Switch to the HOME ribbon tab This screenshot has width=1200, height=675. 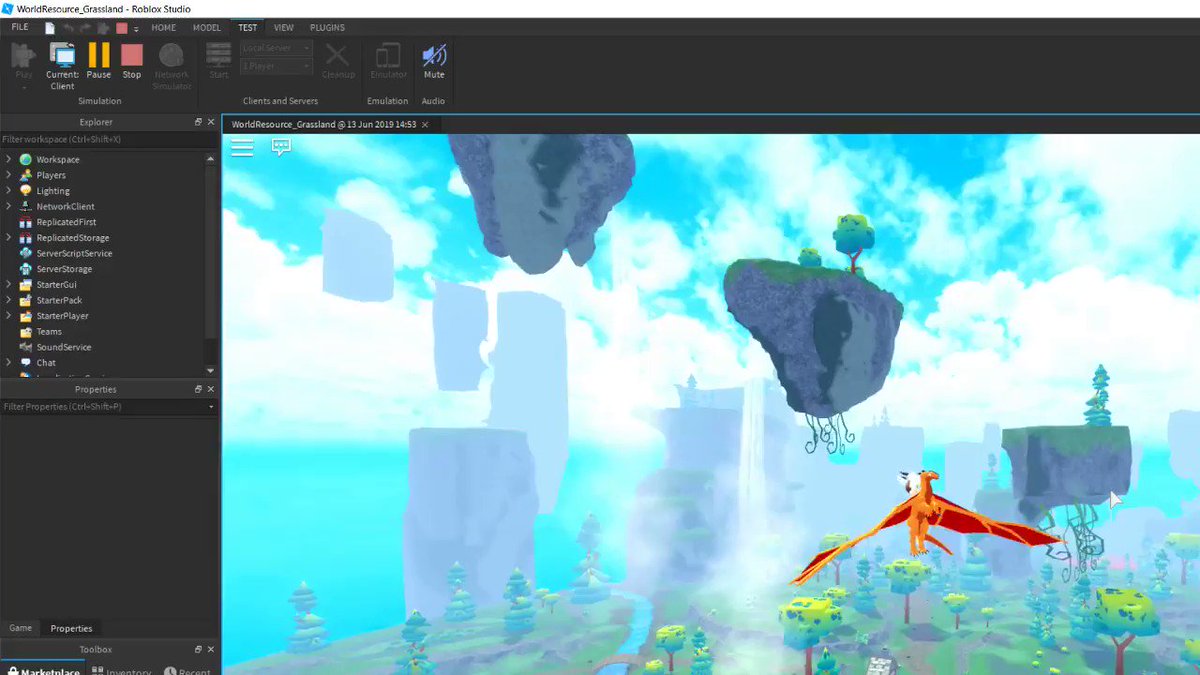coord(163,28)
